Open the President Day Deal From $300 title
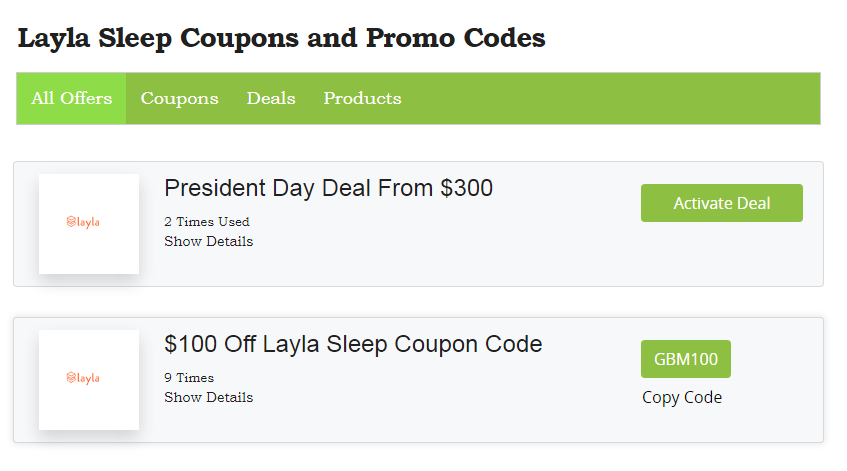The height and width of the screenshot is (471, 847). [x=328, y=188]
